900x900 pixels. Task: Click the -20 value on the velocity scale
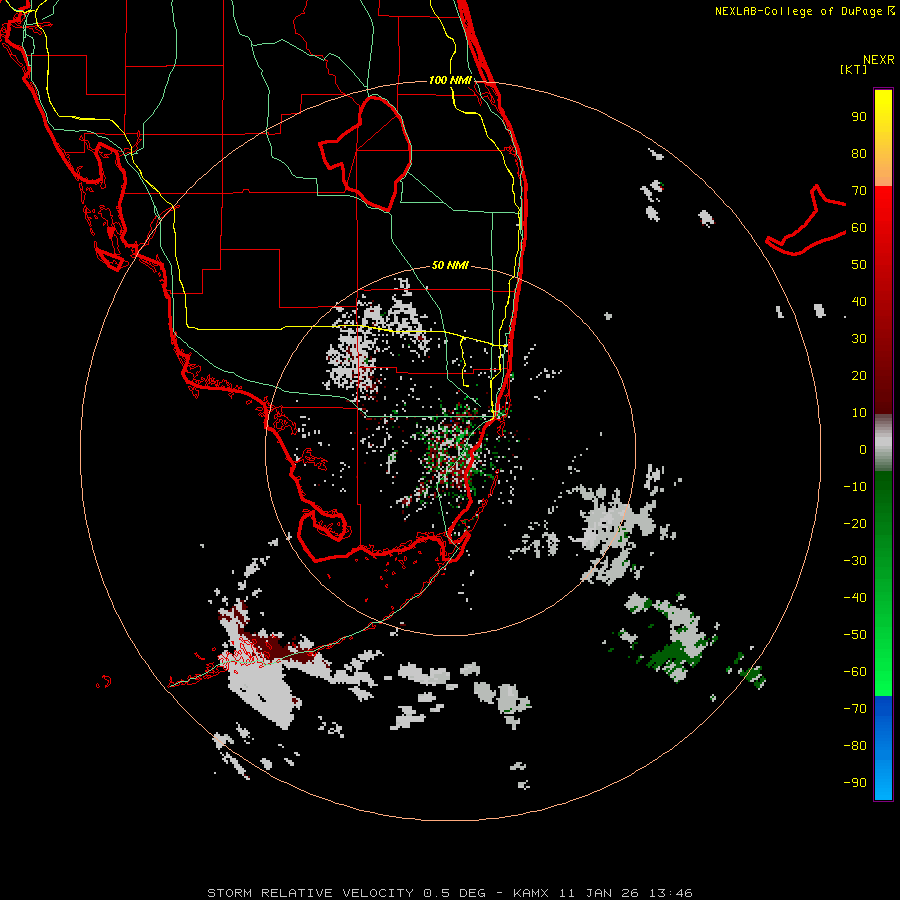[855, 523]
